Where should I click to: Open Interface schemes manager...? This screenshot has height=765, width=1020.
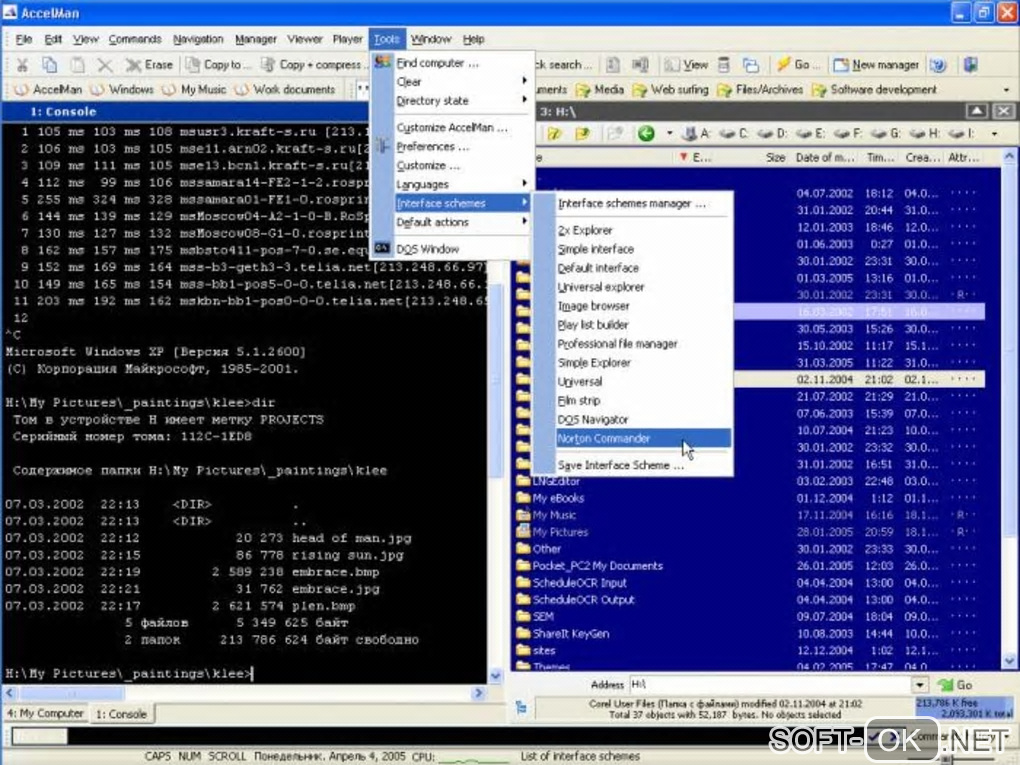(x=632, y=204)
